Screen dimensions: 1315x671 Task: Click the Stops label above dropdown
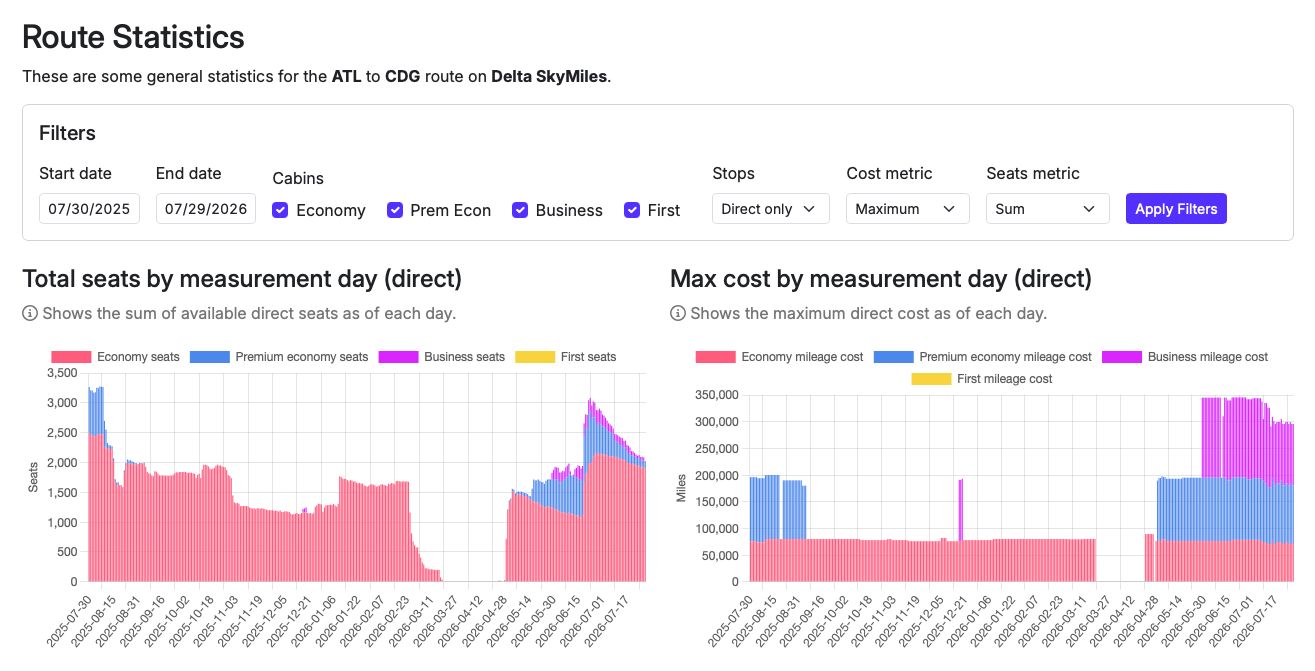[733, 173]
